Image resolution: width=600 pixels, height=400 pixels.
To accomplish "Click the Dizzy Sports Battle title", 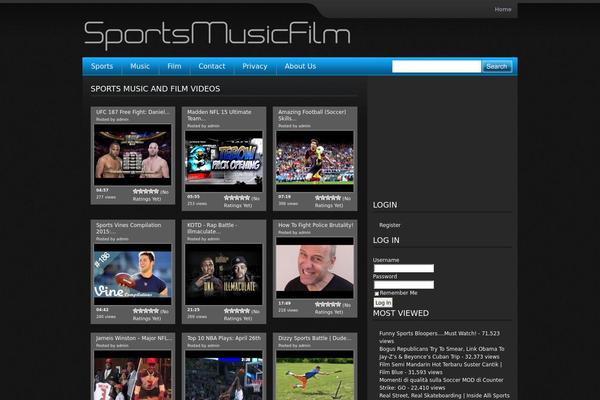I will (315, 338).
